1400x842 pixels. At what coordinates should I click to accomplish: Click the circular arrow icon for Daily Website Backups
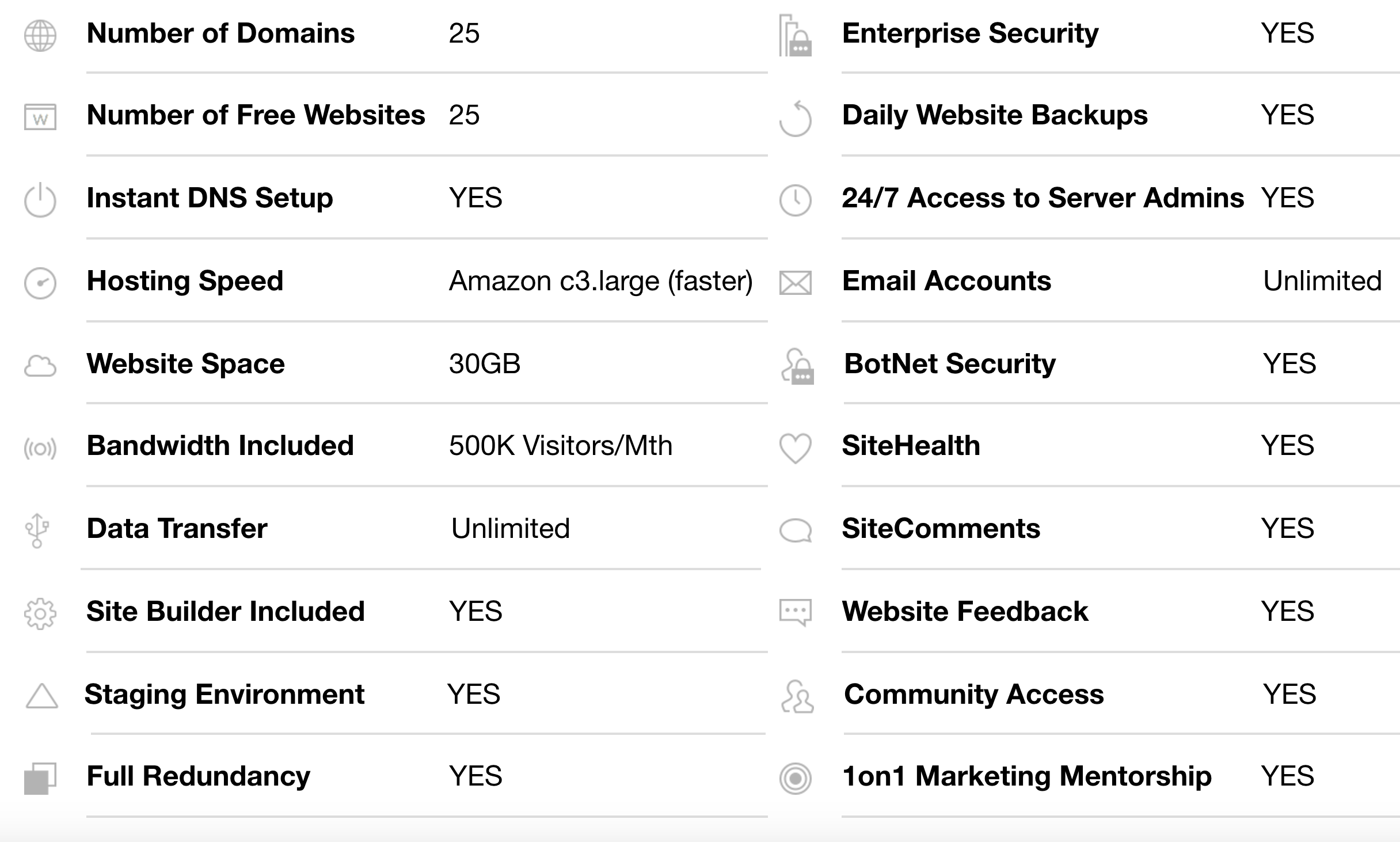(x=796, y=119)
